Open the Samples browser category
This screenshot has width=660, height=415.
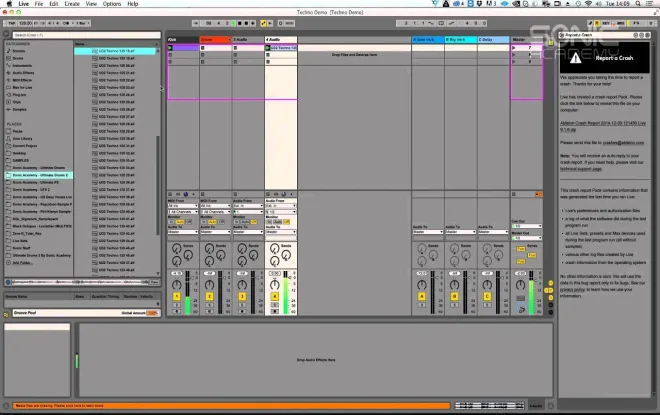click(19, 109)
